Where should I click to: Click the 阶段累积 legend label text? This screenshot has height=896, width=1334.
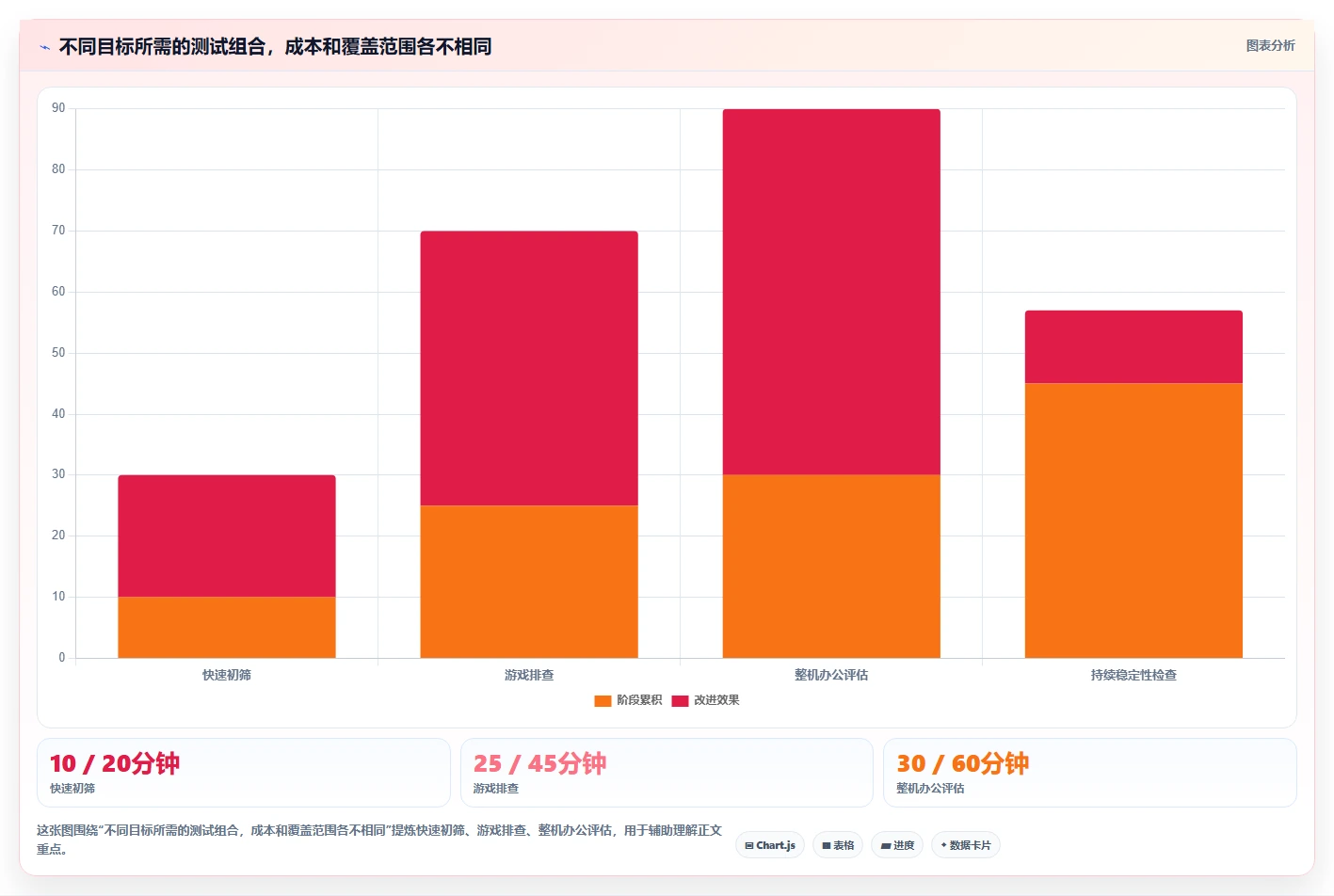639,700
